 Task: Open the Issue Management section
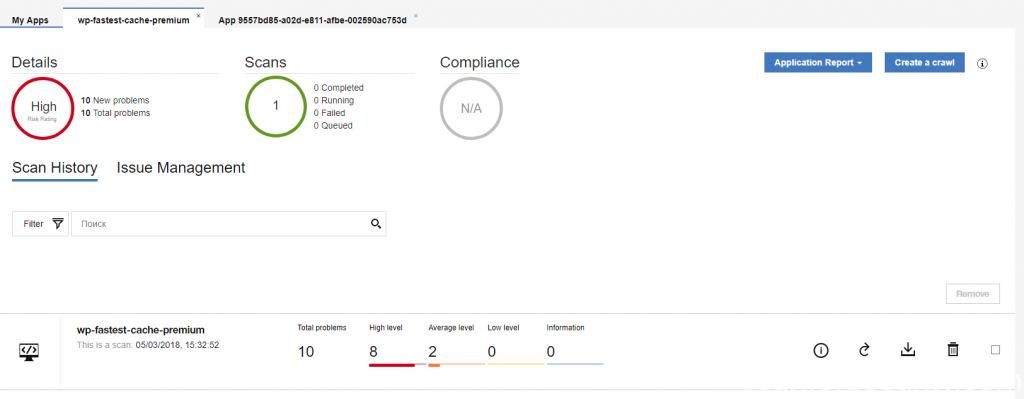(x=181, y=168)
